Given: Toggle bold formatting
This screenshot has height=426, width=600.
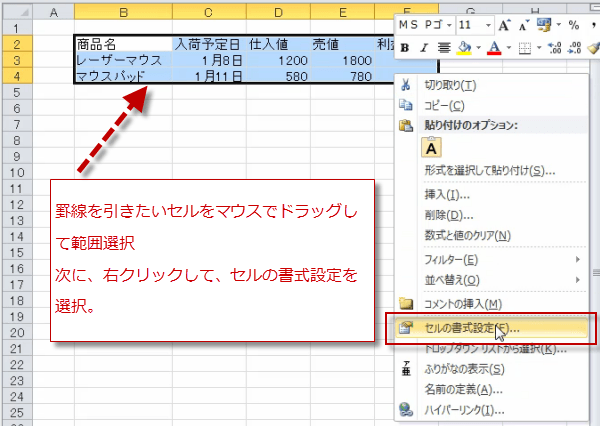Looking at the screenshot, I should point(405,48).
